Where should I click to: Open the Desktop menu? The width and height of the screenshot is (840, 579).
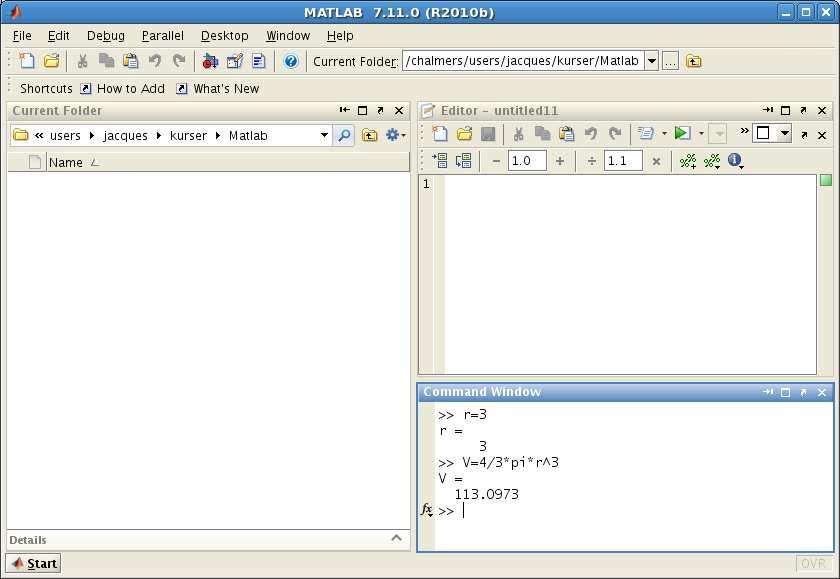point(224,36)
